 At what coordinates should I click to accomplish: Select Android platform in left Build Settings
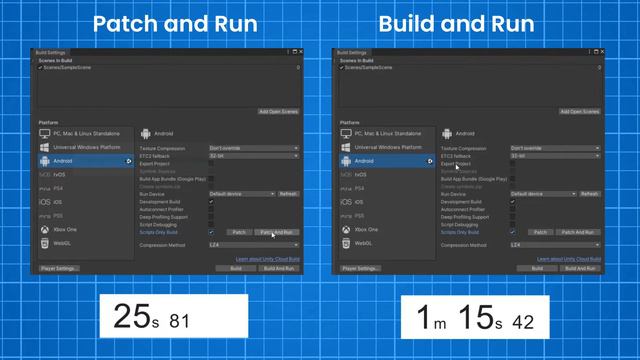(x=86, y=161)
